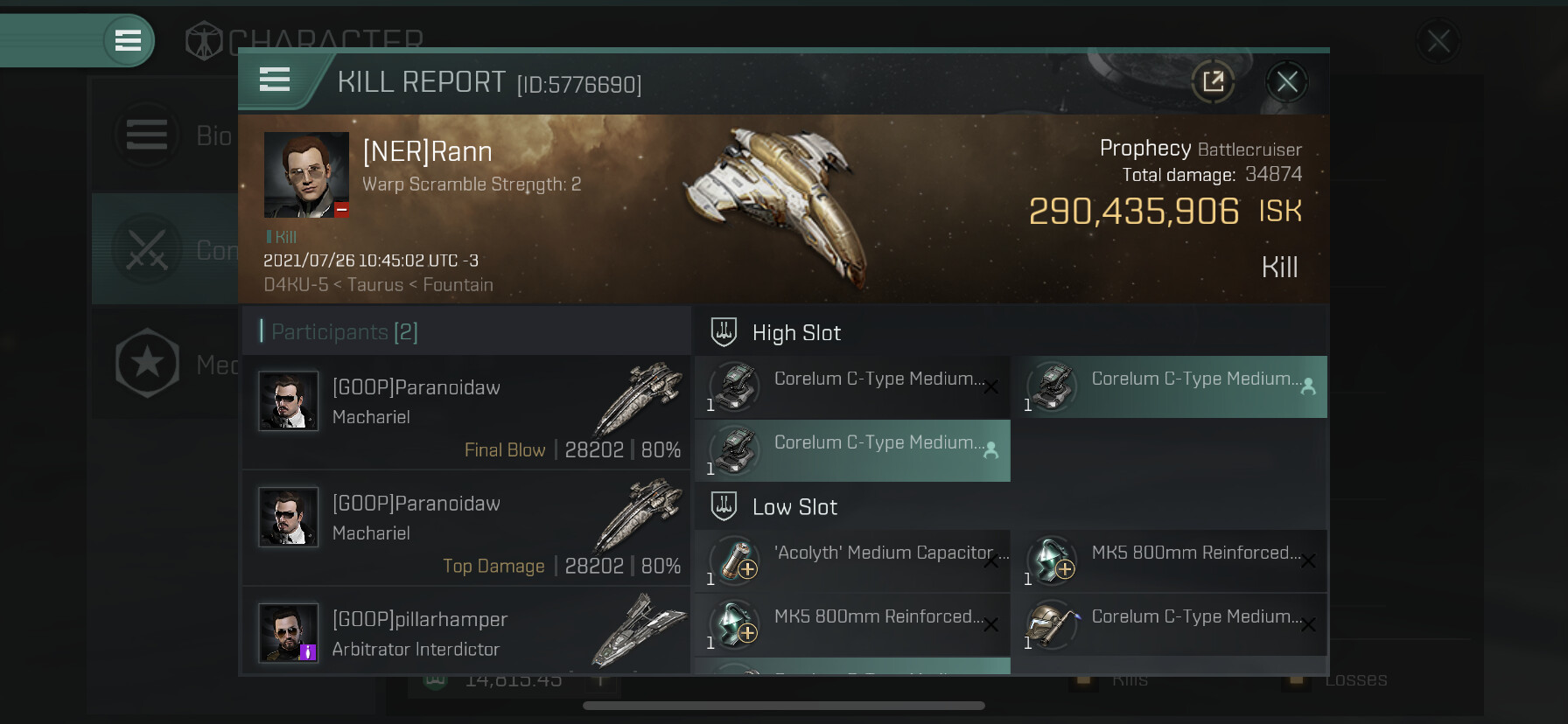Open the kill report hamburger menu

tap(275, 80)
